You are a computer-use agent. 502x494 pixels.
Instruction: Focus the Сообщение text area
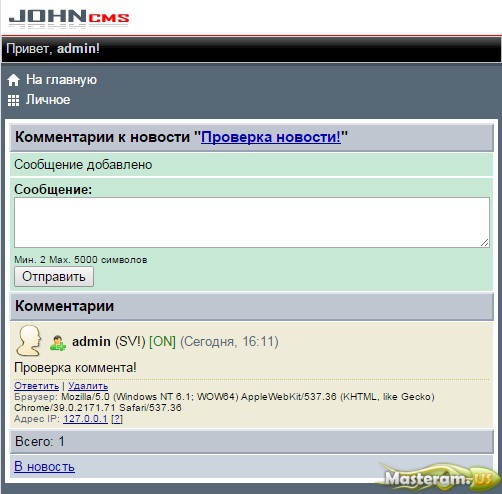[x=252, y=222]
